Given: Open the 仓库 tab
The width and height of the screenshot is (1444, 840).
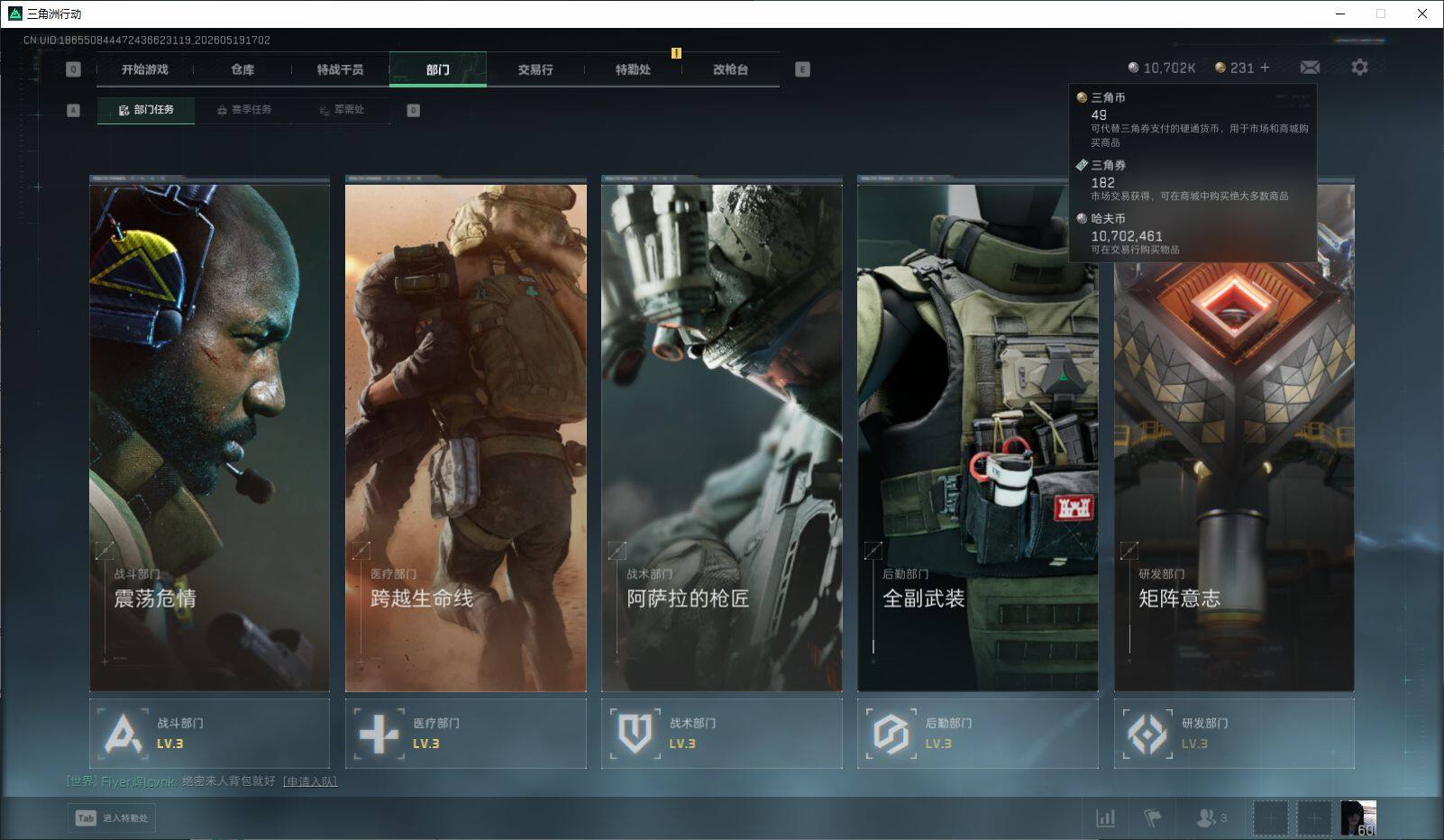Looking at the screenshot, I should [242, 69].
